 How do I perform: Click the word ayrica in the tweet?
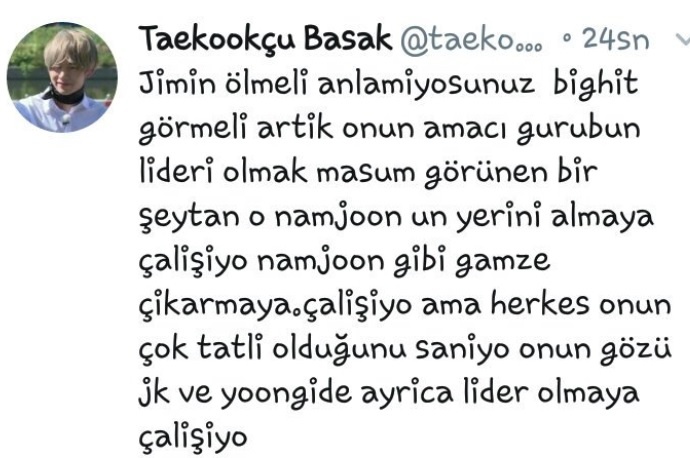[407, 394]
